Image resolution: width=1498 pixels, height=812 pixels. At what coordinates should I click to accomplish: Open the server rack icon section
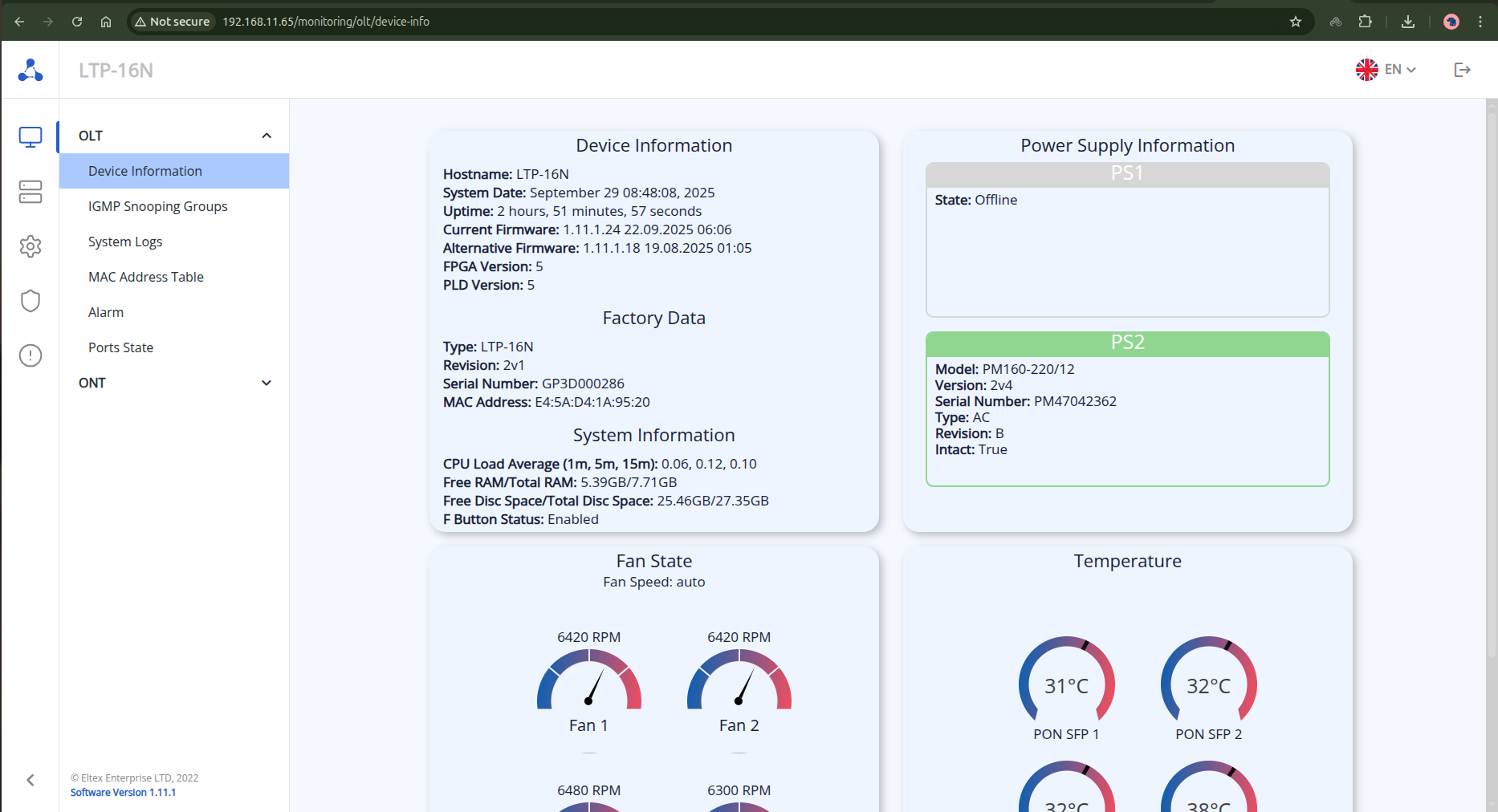[31, 192]
